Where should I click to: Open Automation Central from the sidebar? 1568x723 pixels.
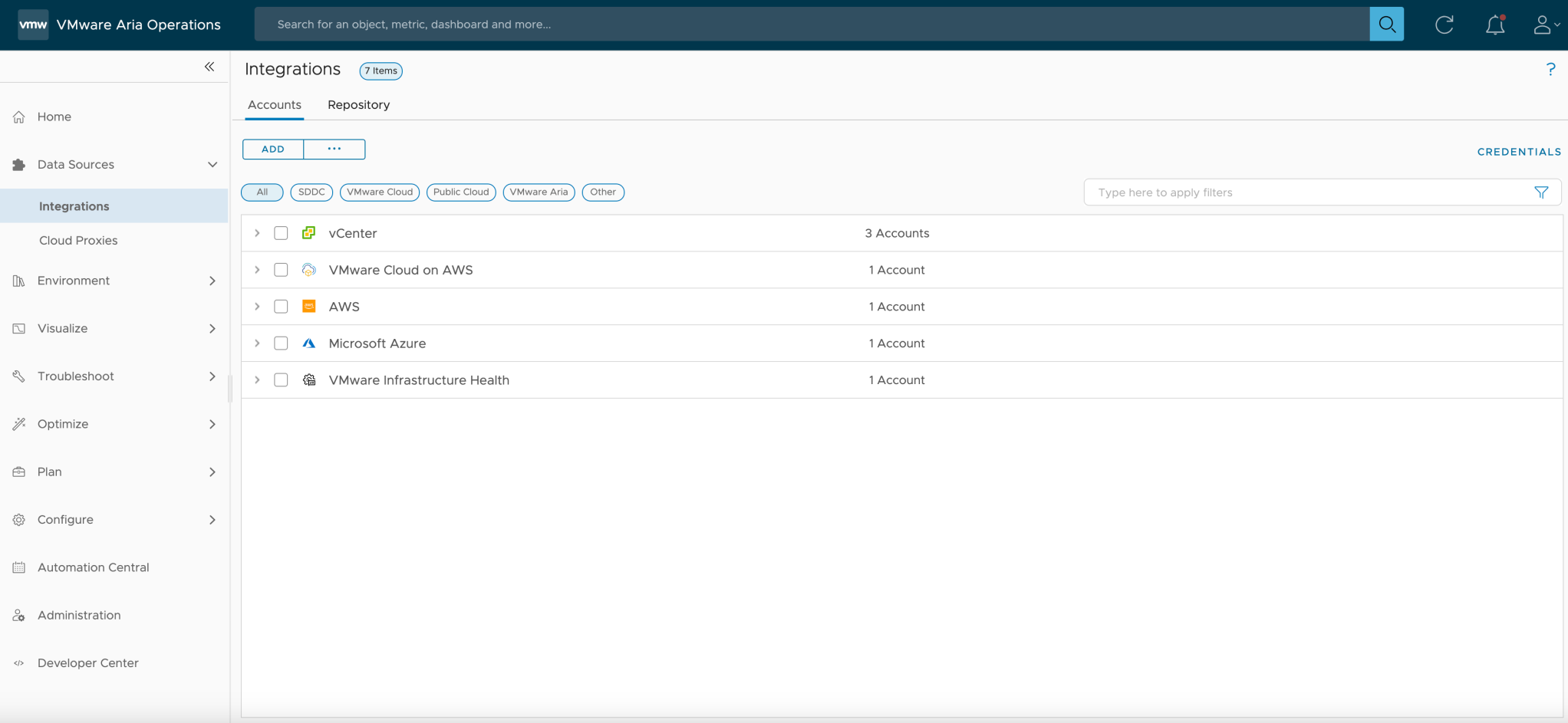pyautogui.click(x=93, y=567)
